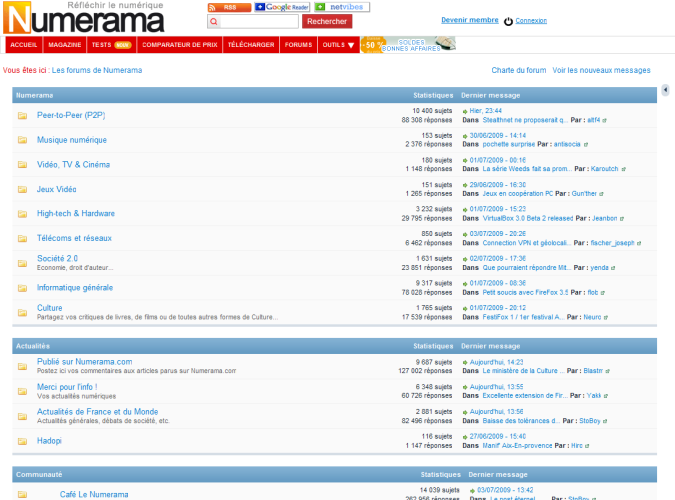The height and width of the screenshot is (500, 675).
Task: Click the Jeux Vidéo folder icon
Action: click(x=22, y=189)
